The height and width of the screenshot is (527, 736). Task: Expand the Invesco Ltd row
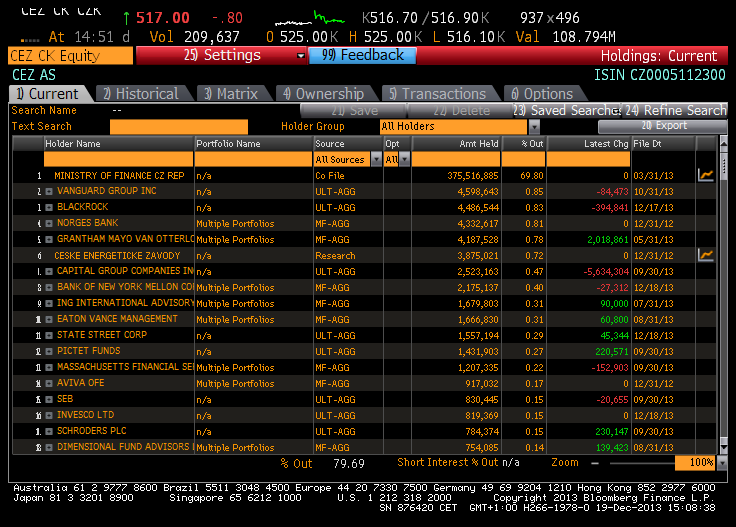[49, 415]
